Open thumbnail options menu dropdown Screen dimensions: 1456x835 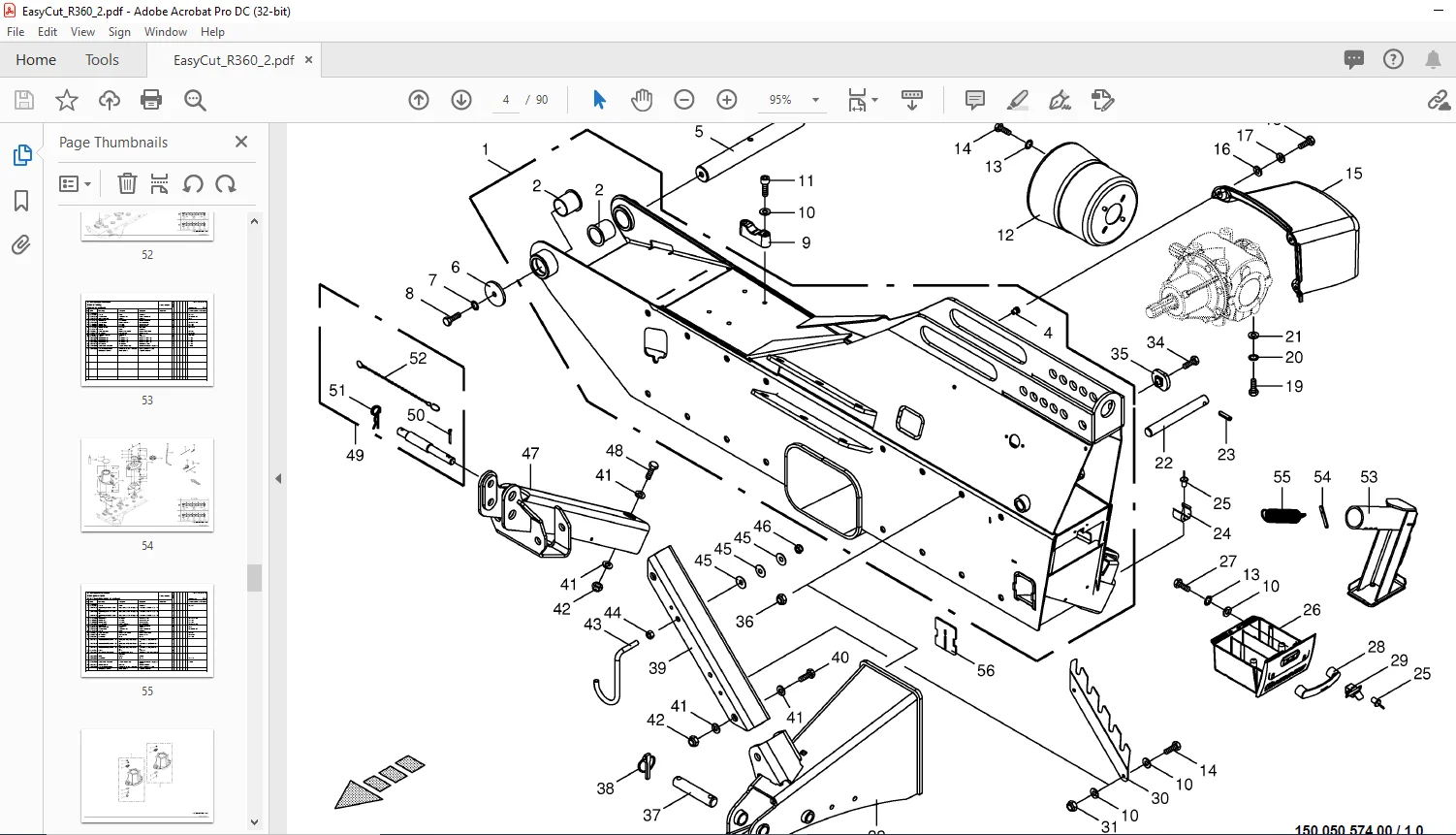click(76, 183)
